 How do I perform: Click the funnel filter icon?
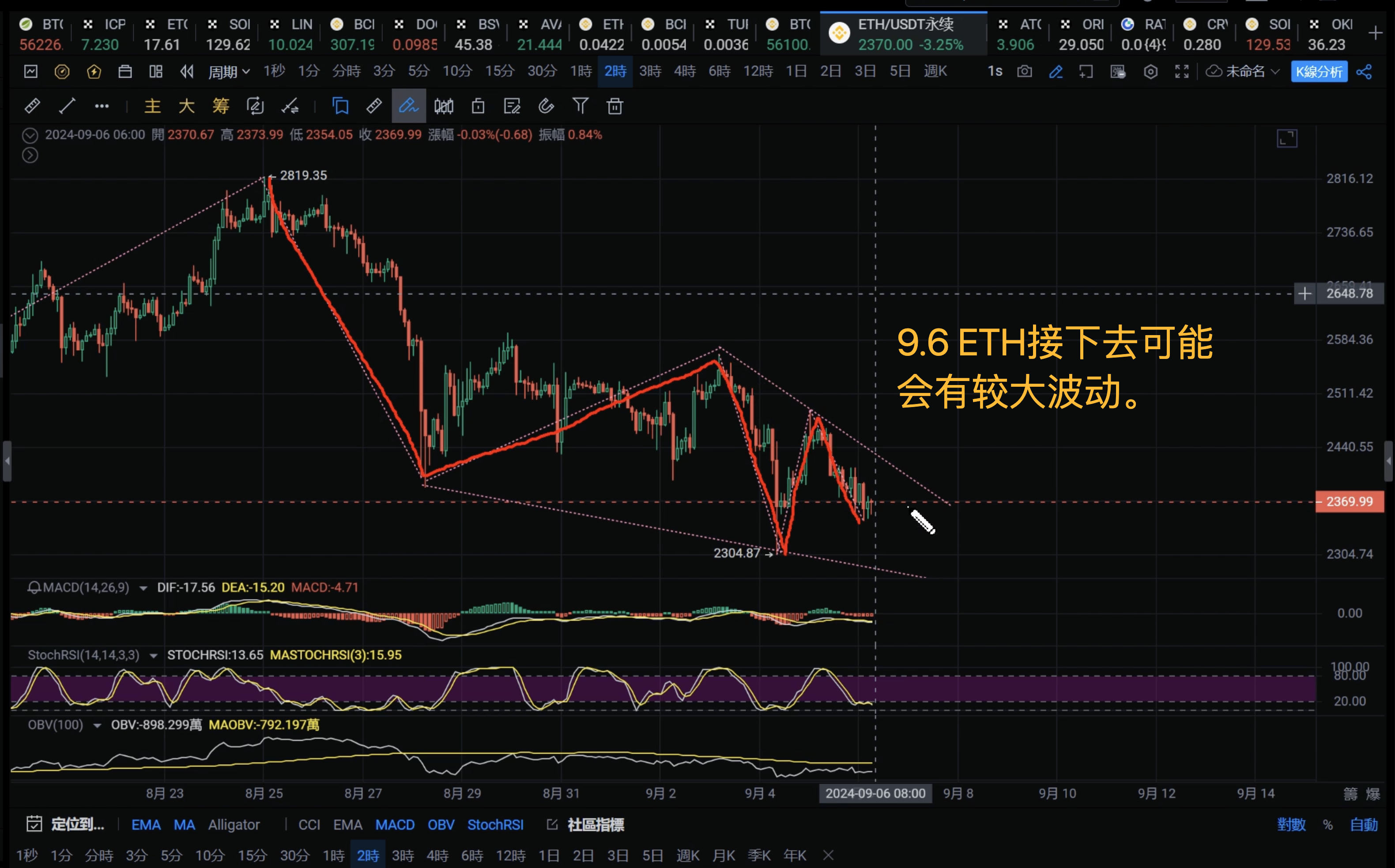point(580,106)
